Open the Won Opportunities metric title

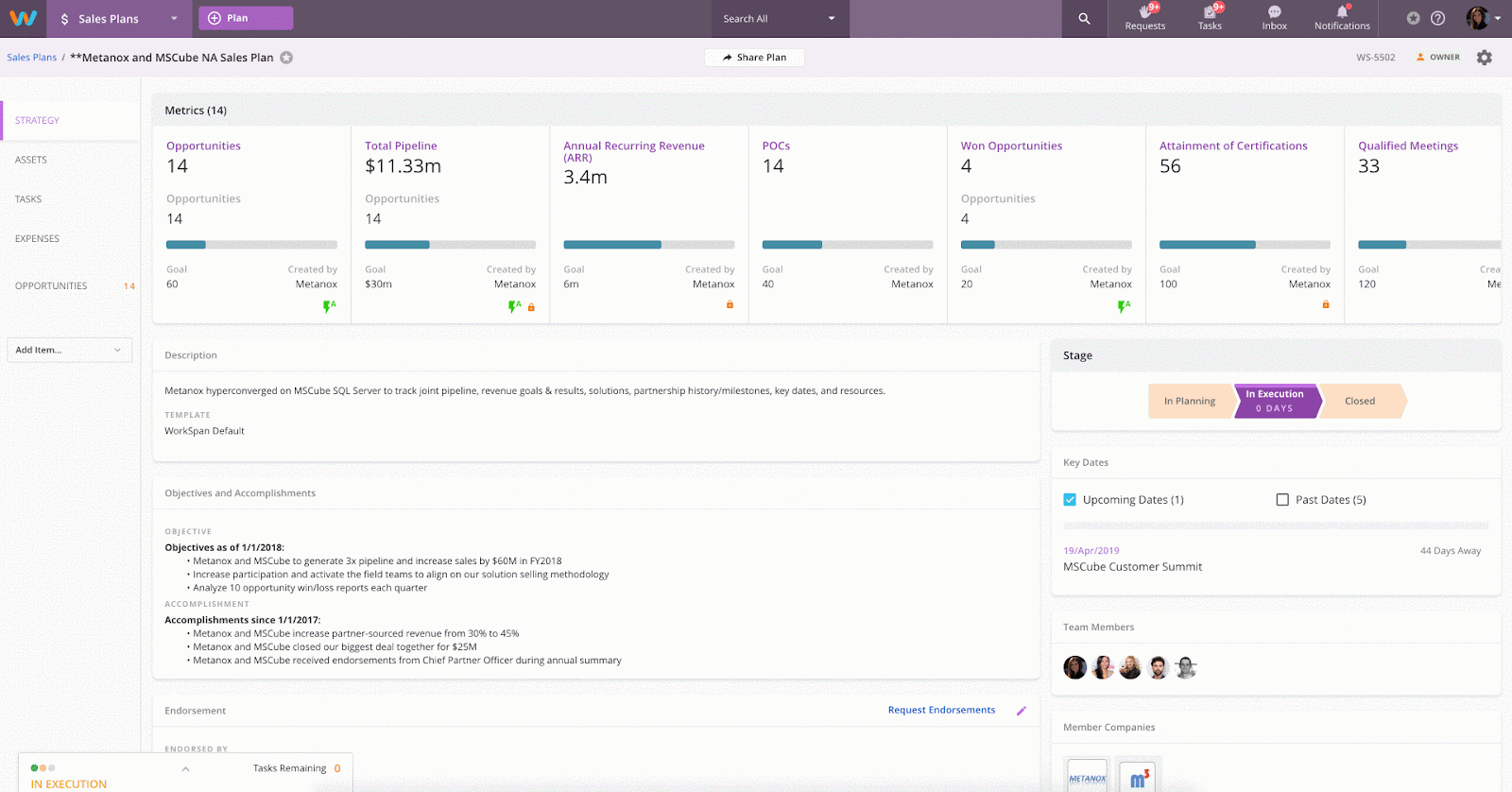click(1011, 146)
